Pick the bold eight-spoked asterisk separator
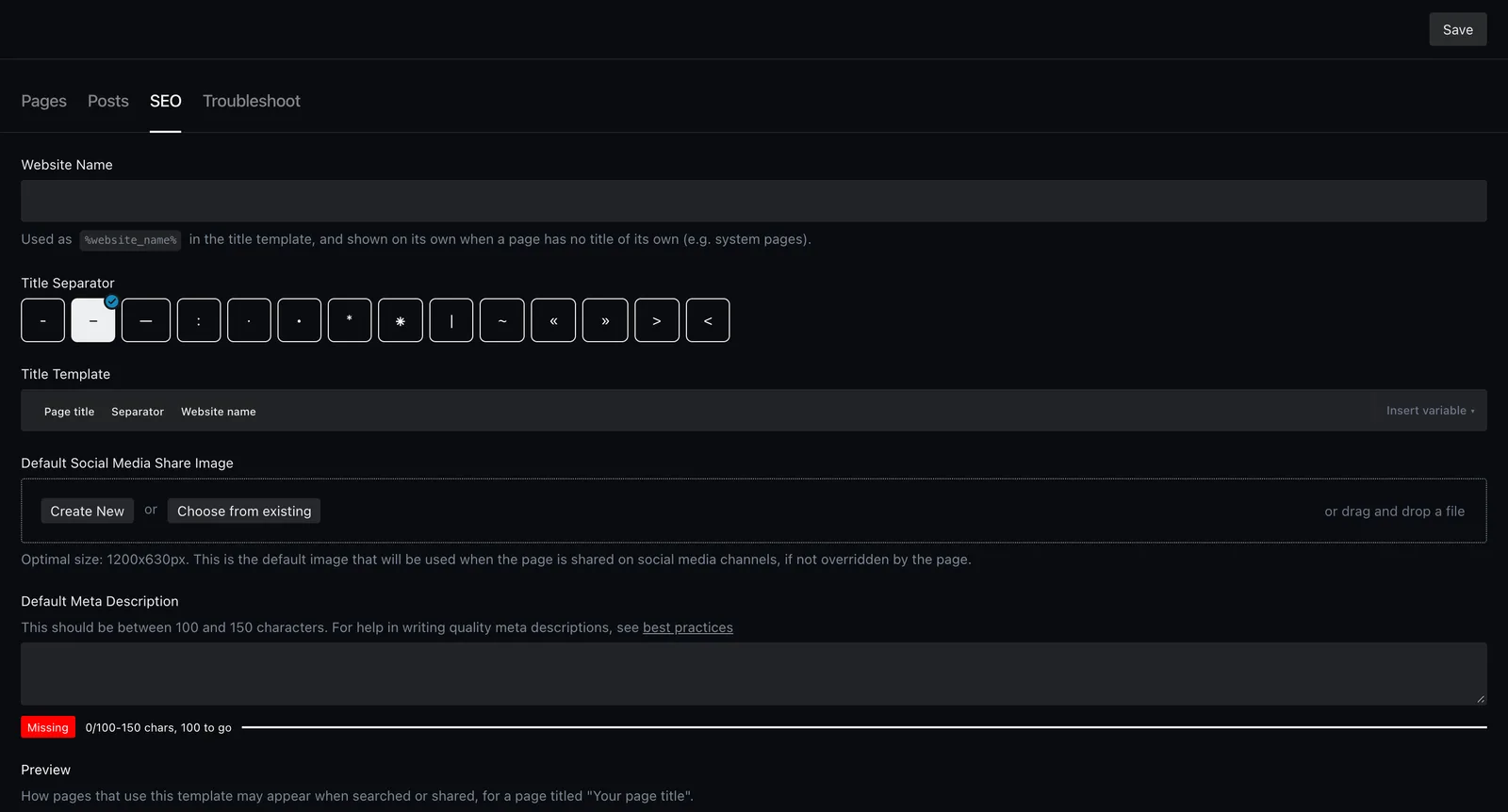 401,320
